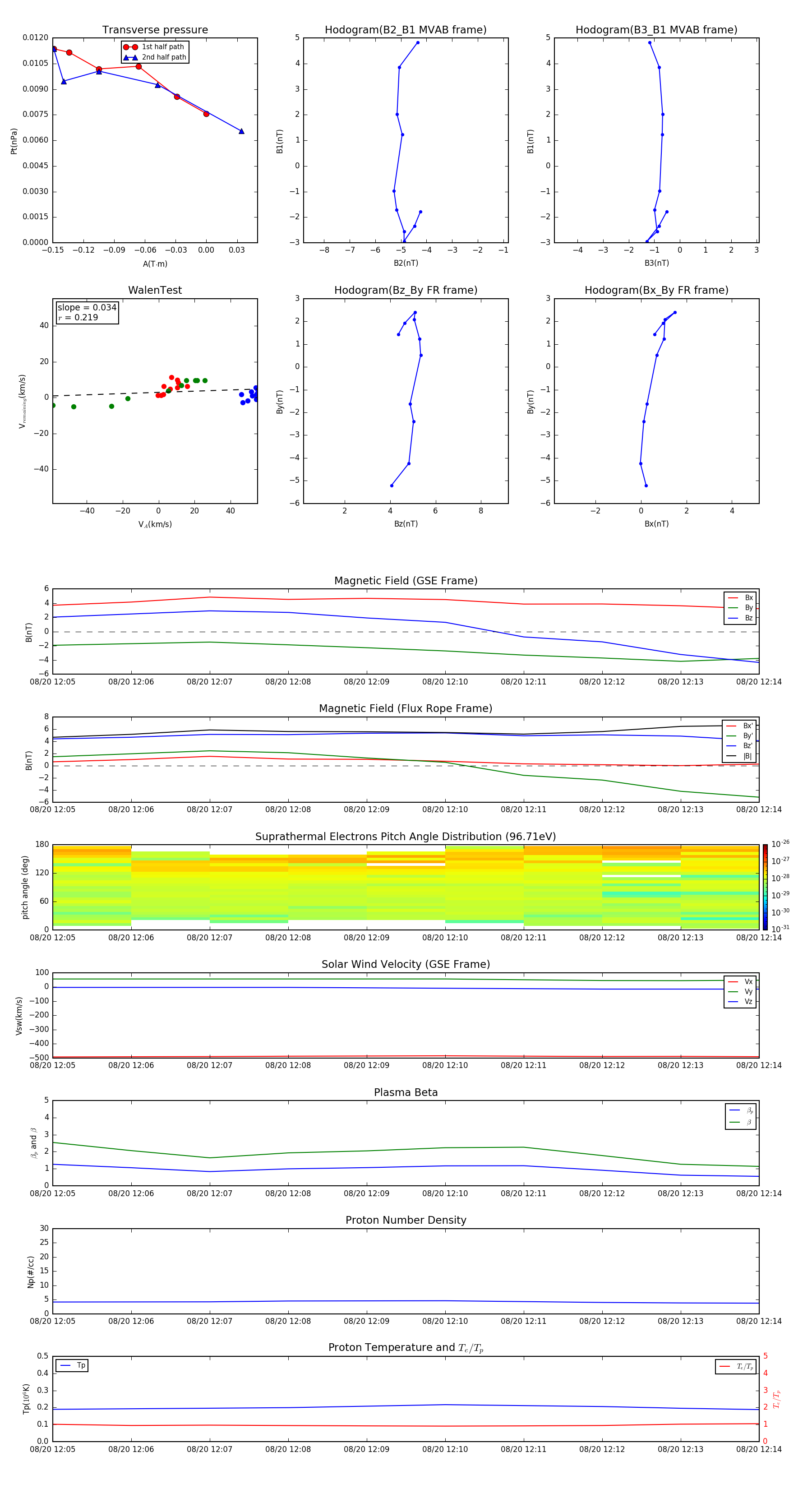The height and width of the screenshot is (1489, 812).
Task: Click 'Solar Wind Velocity (GSE Frame)' title
Action: click(x=406, y=965)
